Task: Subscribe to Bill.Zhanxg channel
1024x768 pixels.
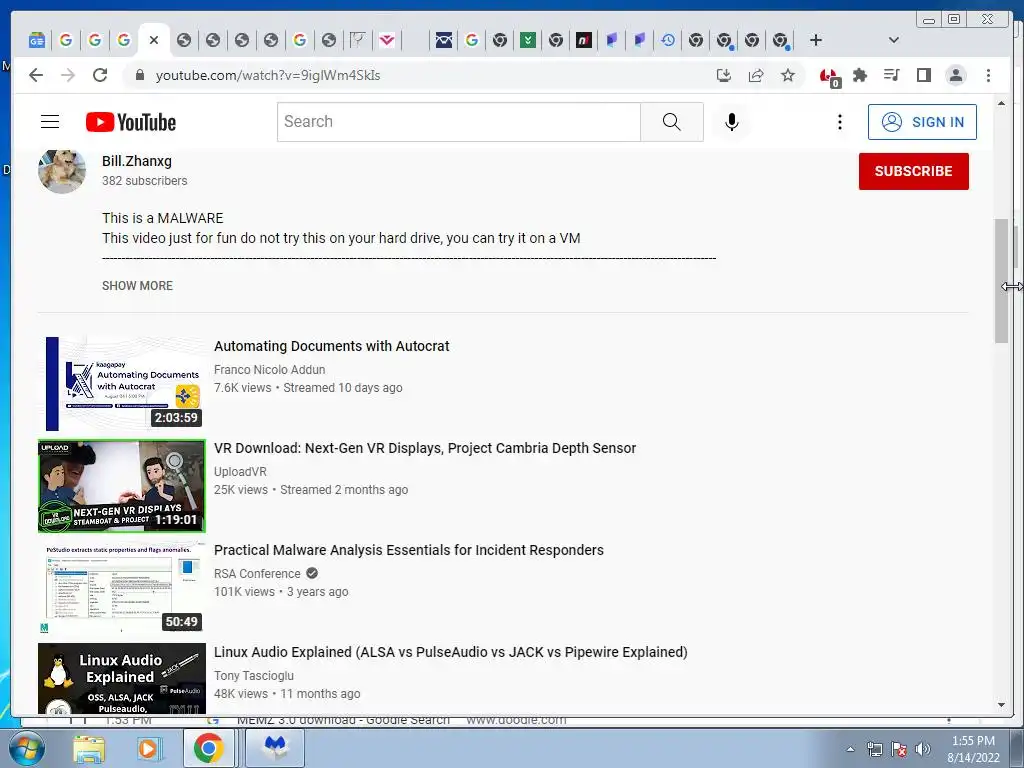Action: point(914,171)
